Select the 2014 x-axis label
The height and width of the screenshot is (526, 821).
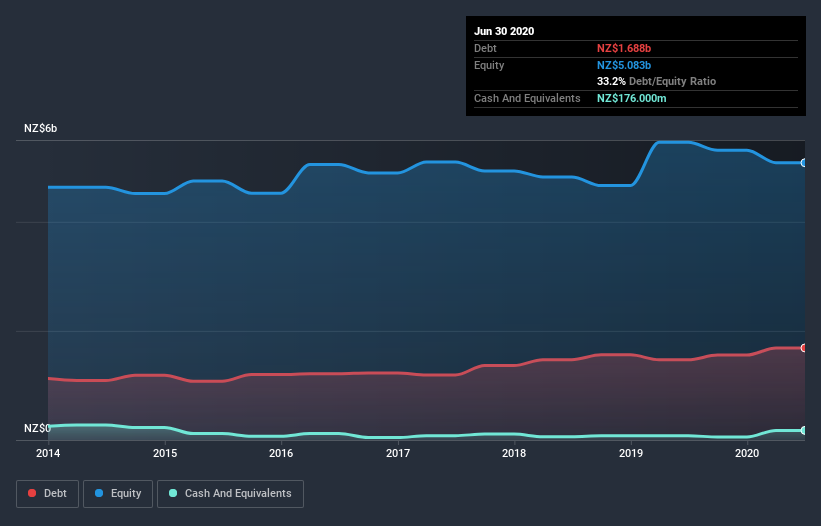[x=48, y=453]
